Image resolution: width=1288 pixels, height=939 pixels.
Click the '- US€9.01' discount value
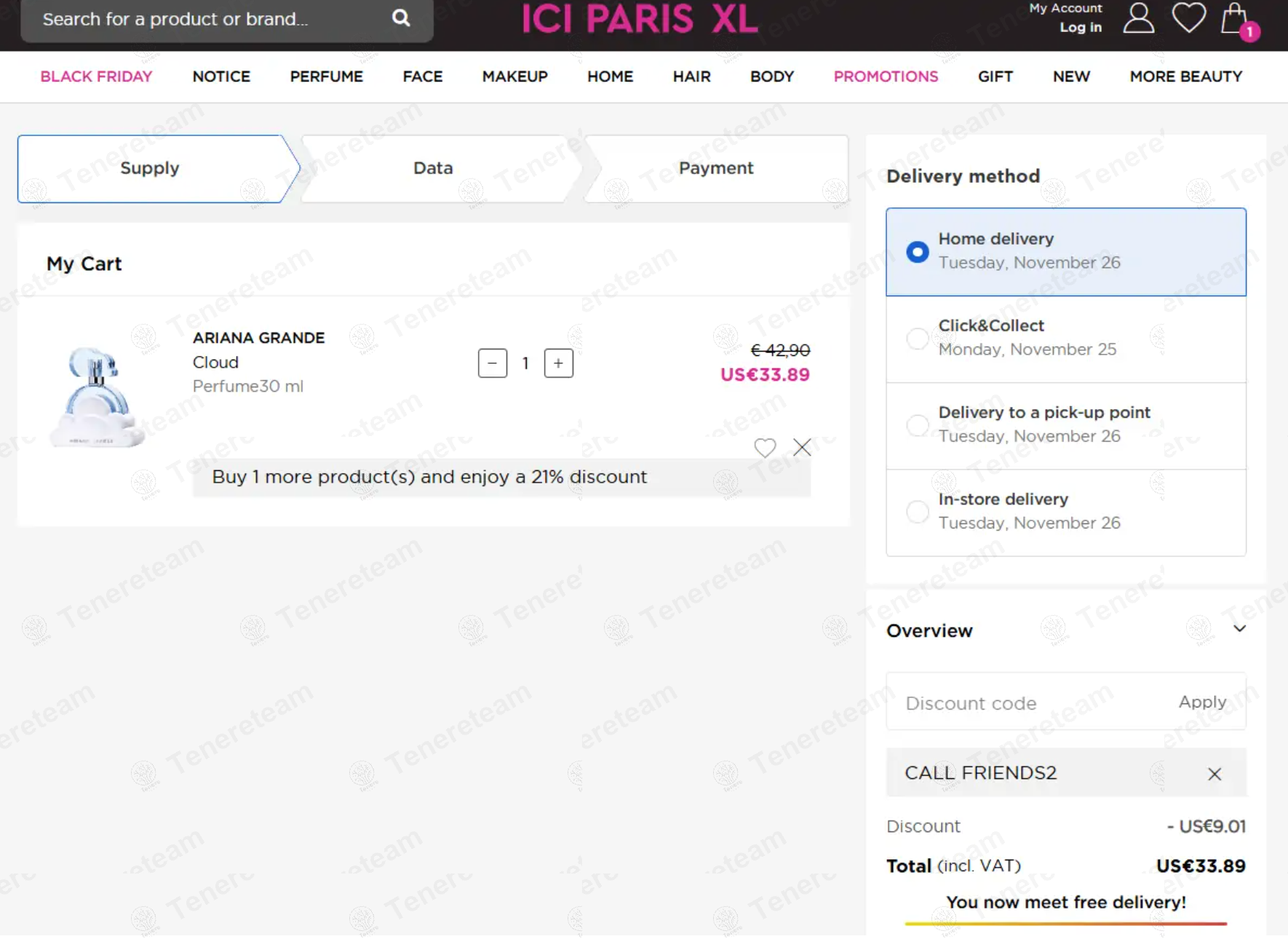pos(1206,827)
